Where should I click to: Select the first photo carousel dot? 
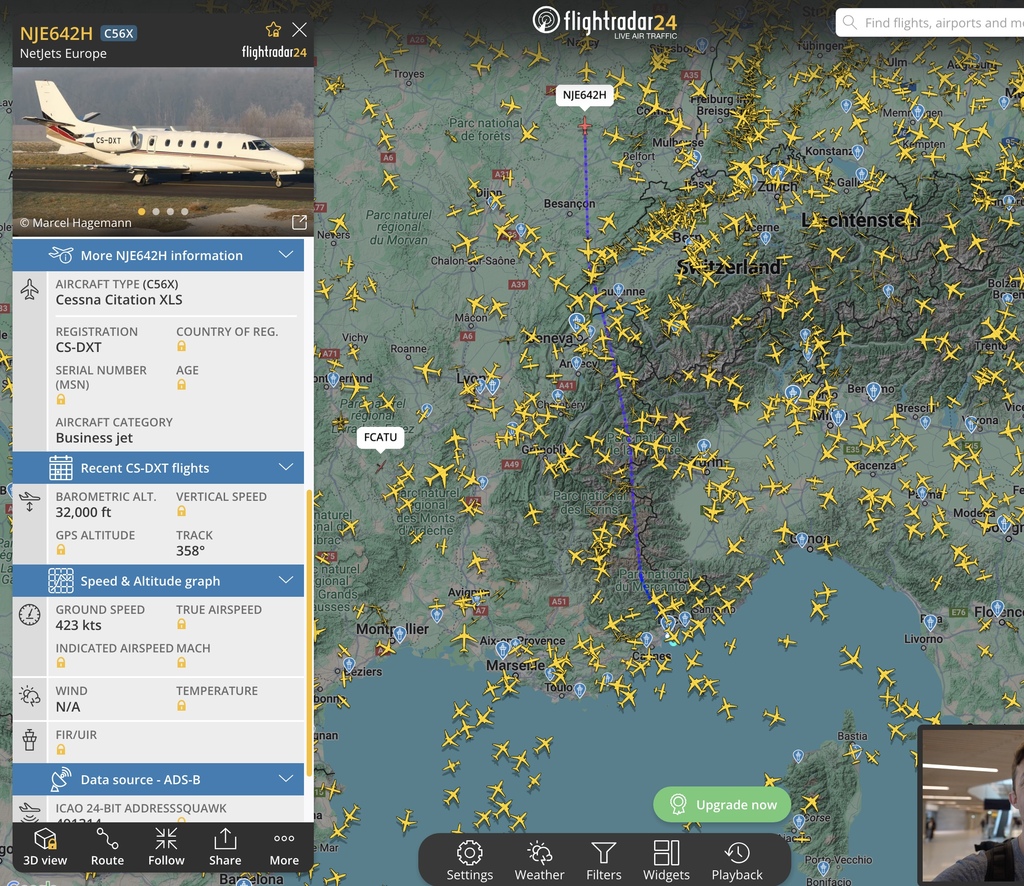pos(142,212)
